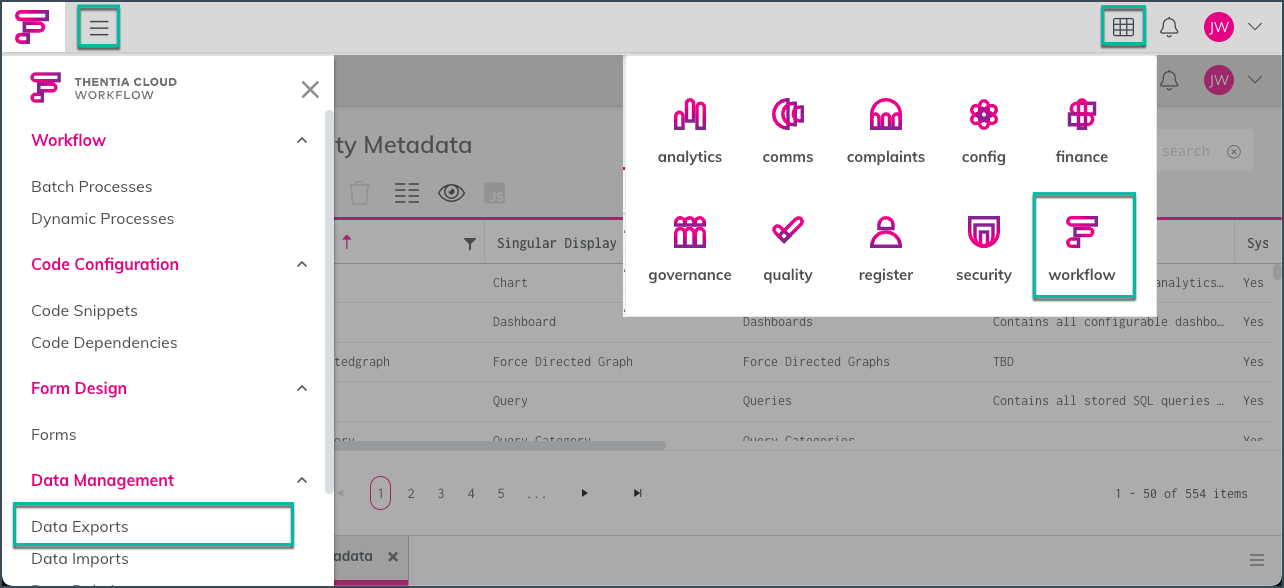Toggle the eye visibility icon in toolbar
The width and height of the screenshot is (1284, 588).
[x=451, y=193]
